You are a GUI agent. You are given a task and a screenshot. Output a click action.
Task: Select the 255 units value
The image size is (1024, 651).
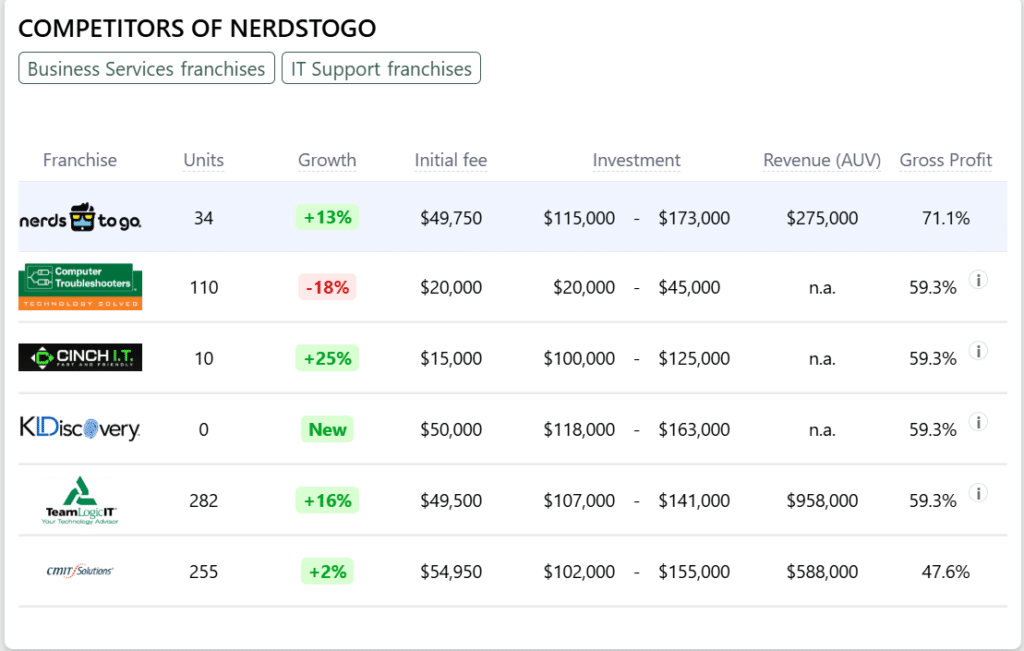point(204,572)
